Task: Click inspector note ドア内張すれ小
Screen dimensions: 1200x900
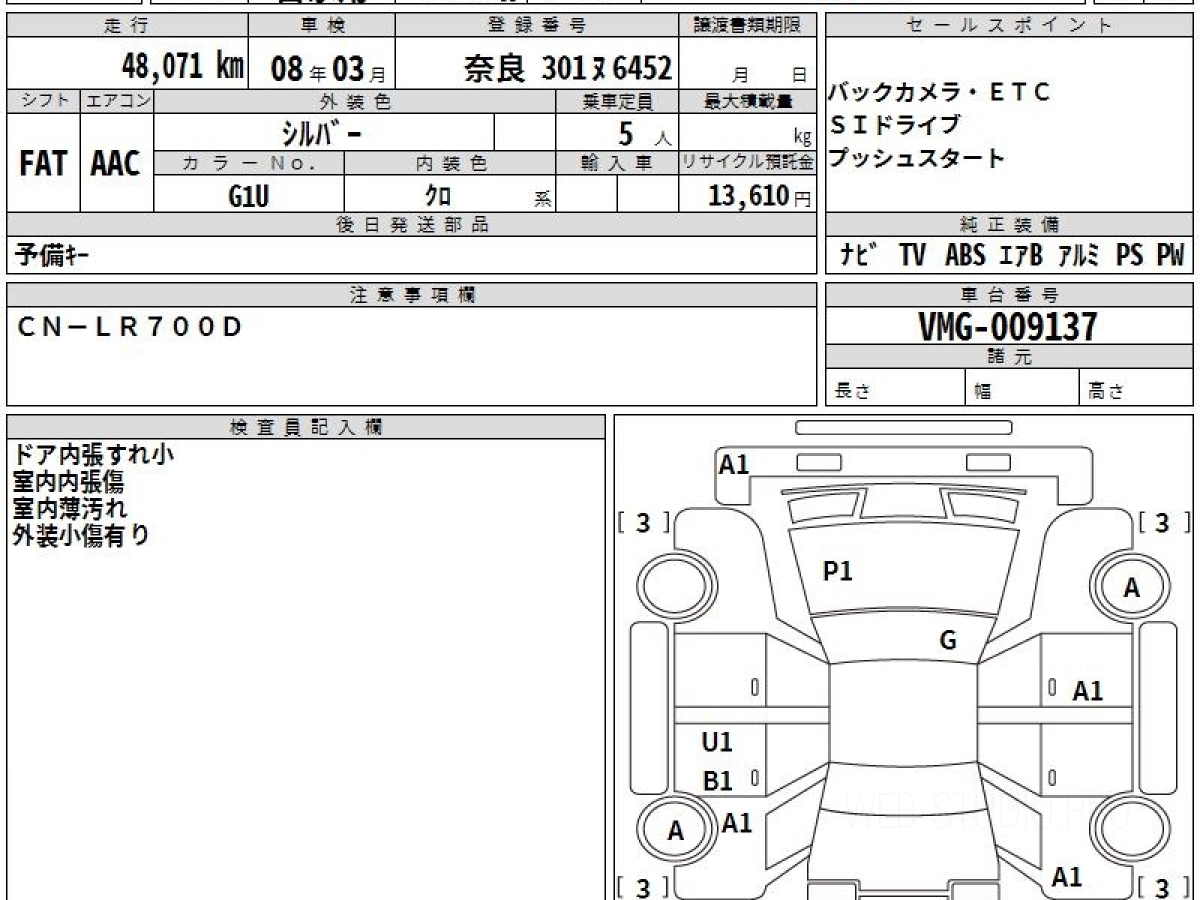Action: tap(94, 455)
